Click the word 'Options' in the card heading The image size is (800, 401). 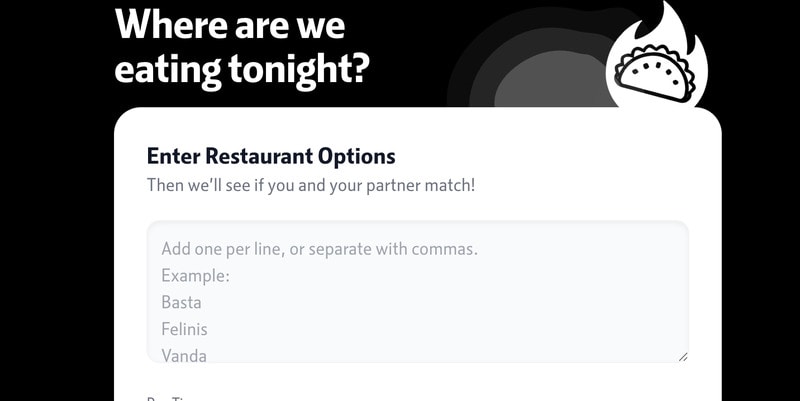357,156
